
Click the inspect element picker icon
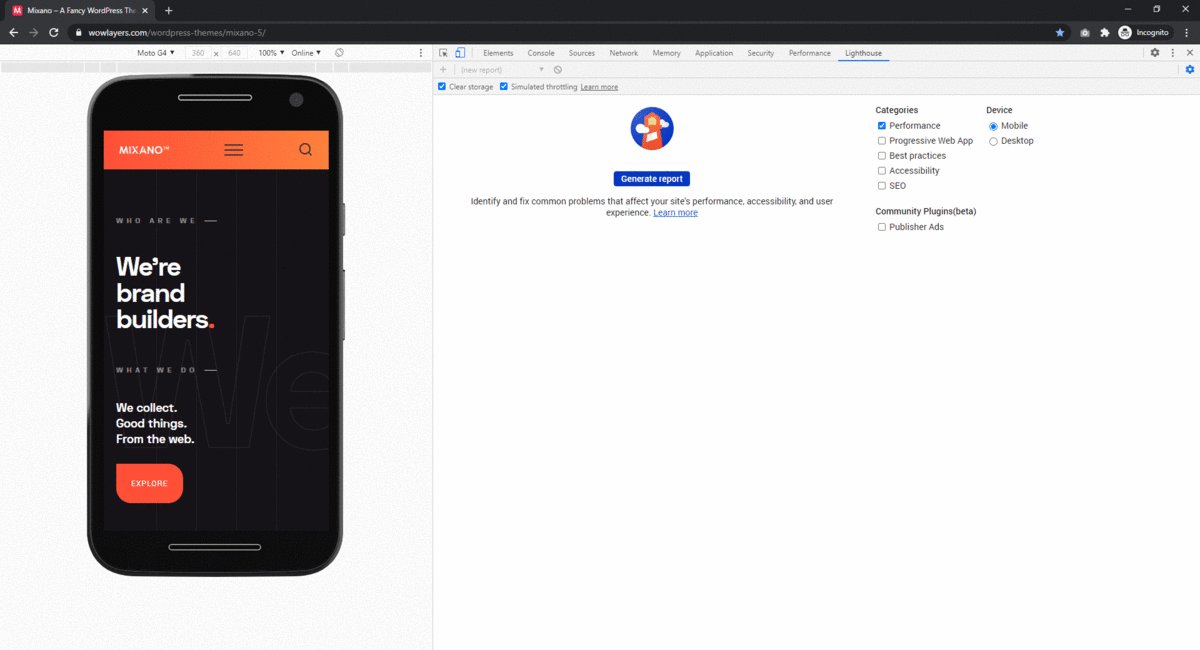click(444, 53)
